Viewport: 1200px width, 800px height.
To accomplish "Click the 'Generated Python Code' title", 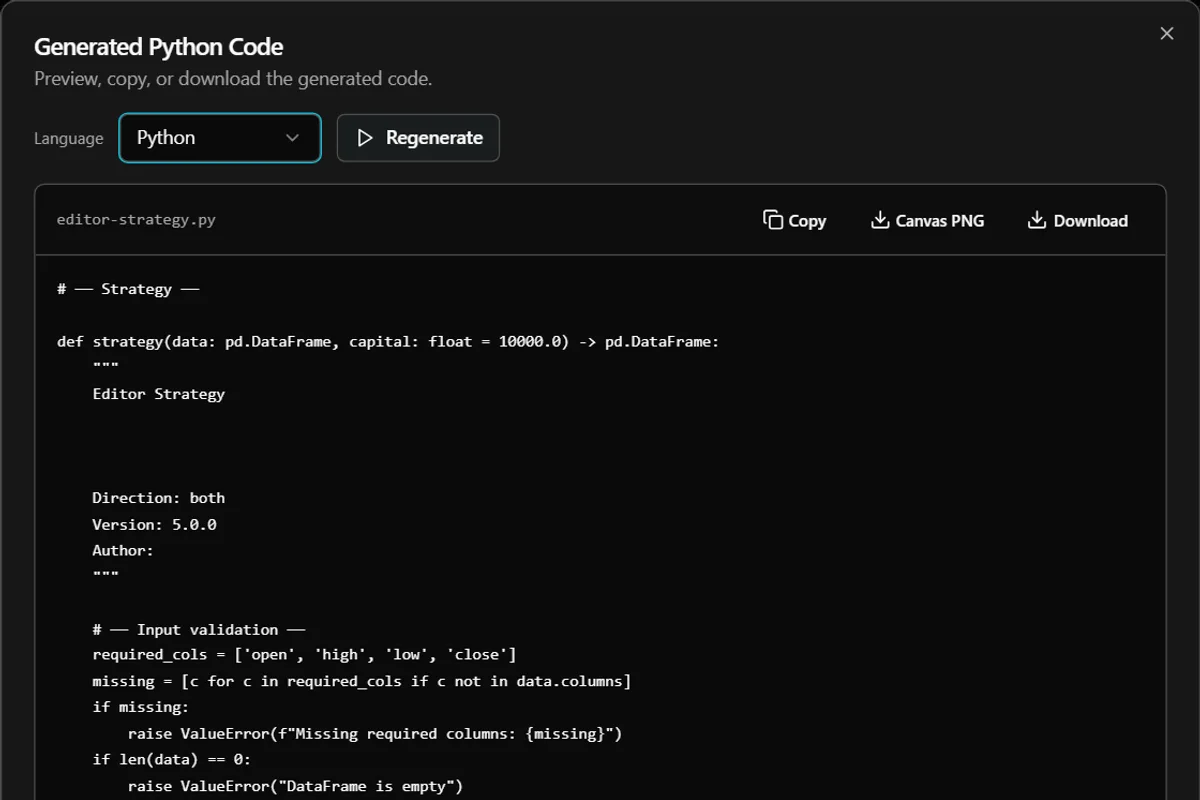I will point(159,47).
